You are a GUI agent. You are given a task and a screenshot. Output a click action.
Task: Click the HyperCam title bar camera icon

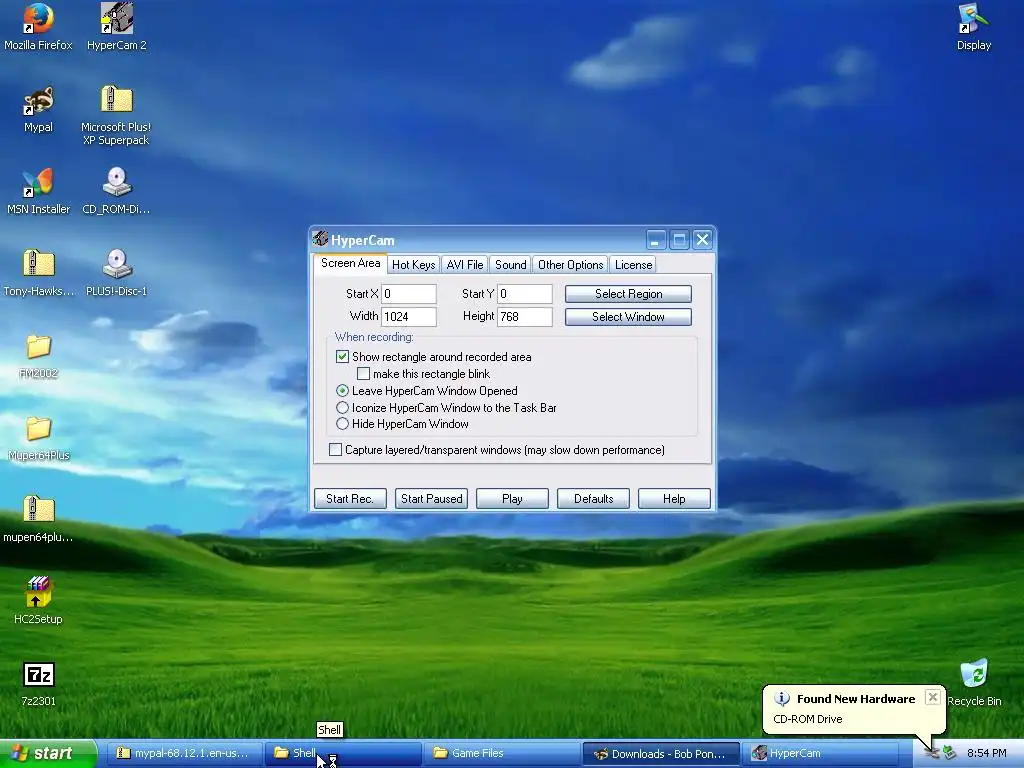click(320, 239)
